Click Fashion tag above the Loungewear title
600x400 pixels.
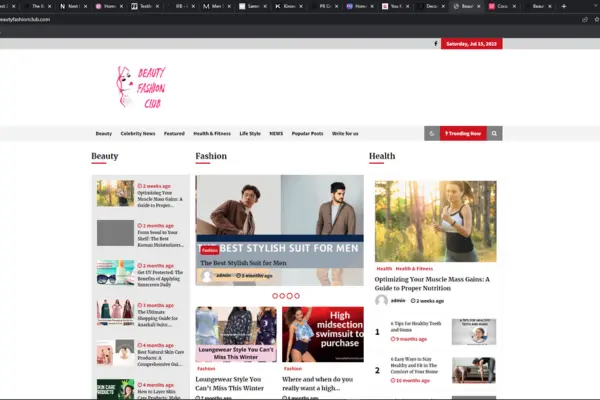click(206, 369)
